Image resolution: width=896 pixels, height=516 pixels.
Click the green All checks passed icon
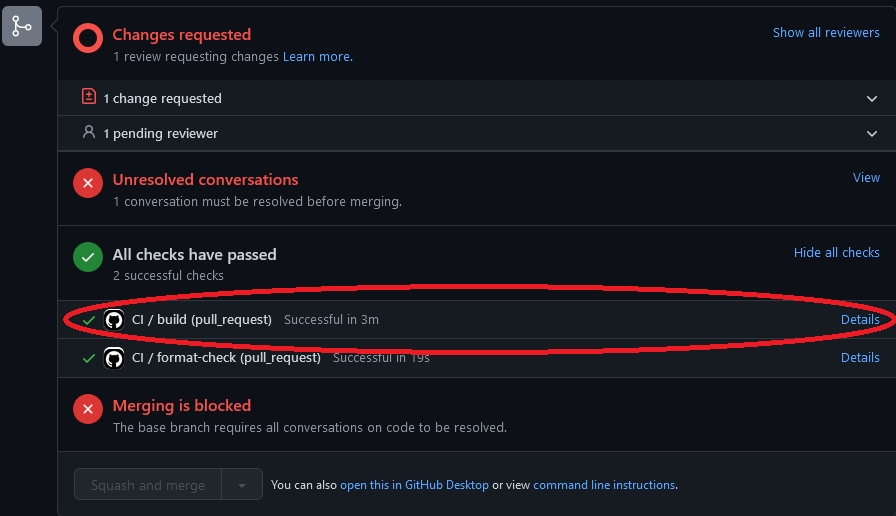coord(88,258)
